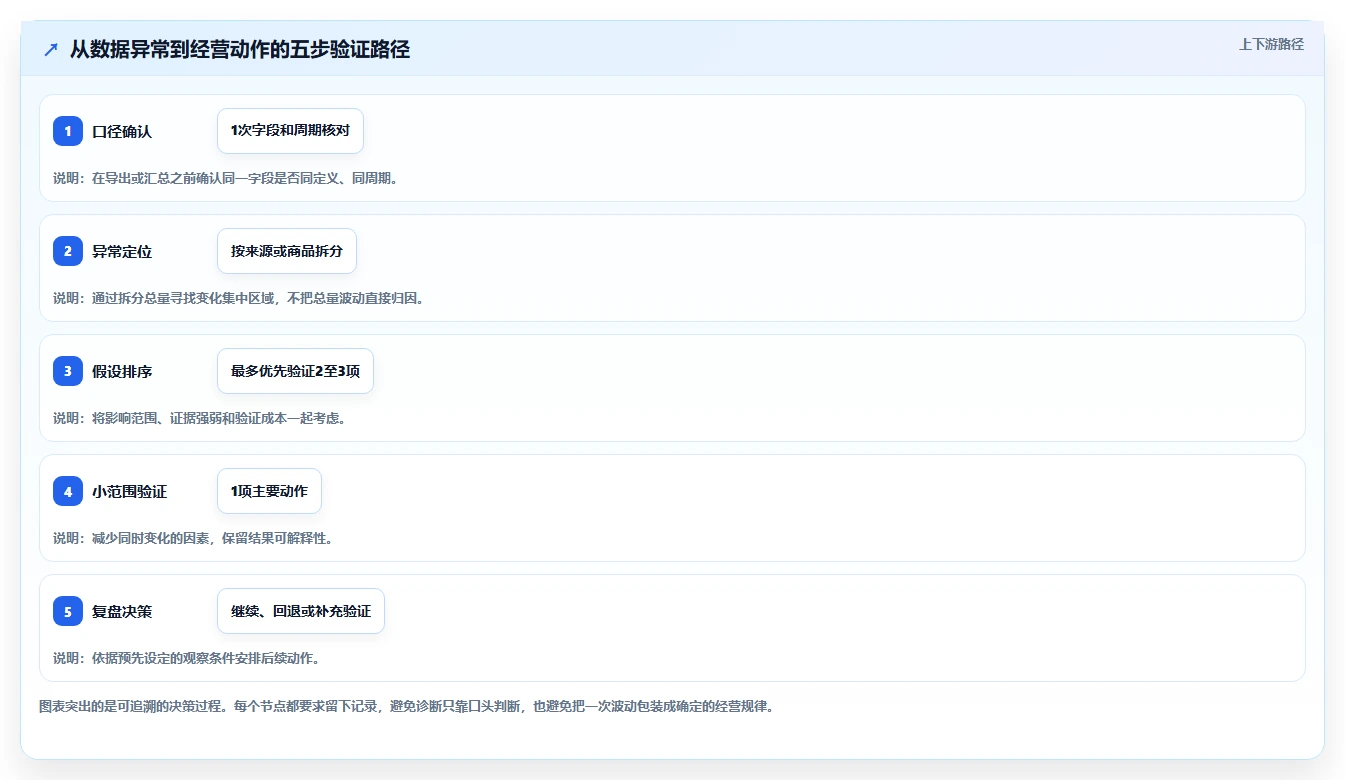Click the description starting 将影响范围

199,418
